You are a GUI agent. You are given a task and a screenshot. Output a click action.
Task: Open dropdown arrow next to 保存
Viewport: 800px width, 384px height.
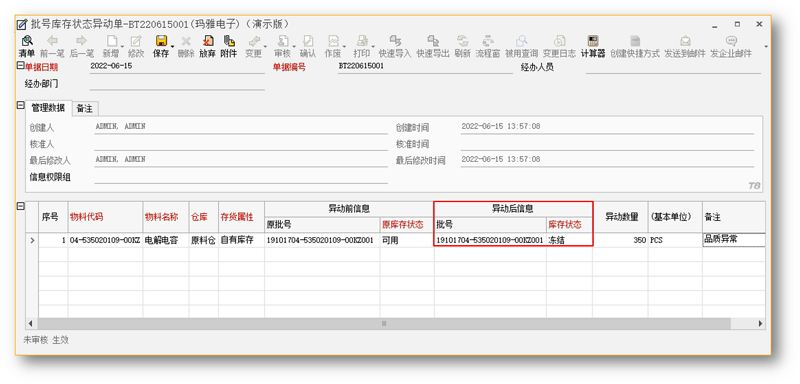[172, 46]
